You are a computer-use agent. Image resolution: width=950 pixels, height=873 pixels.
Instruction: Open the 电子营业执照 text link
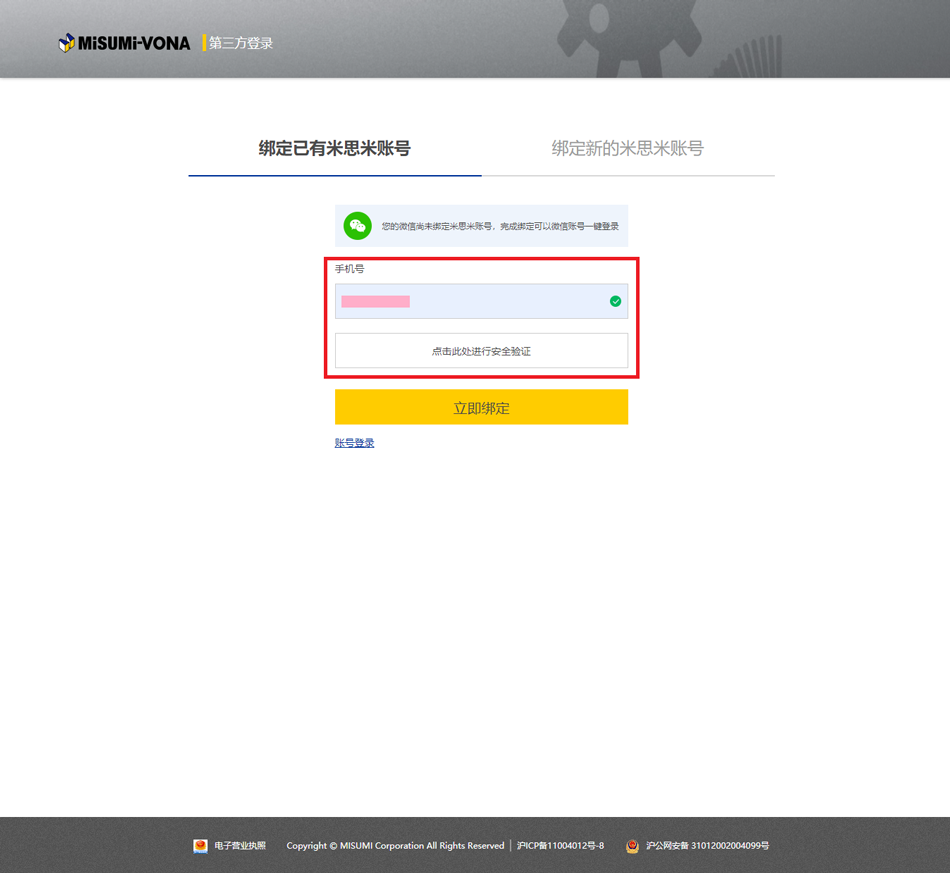(240, 846)
